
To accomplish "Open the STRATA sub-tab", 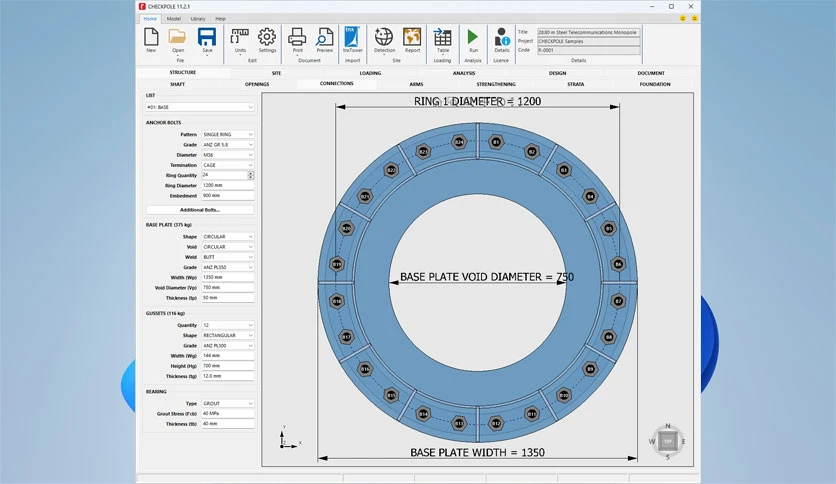I will pyautogui.click(x=575, y=84).
